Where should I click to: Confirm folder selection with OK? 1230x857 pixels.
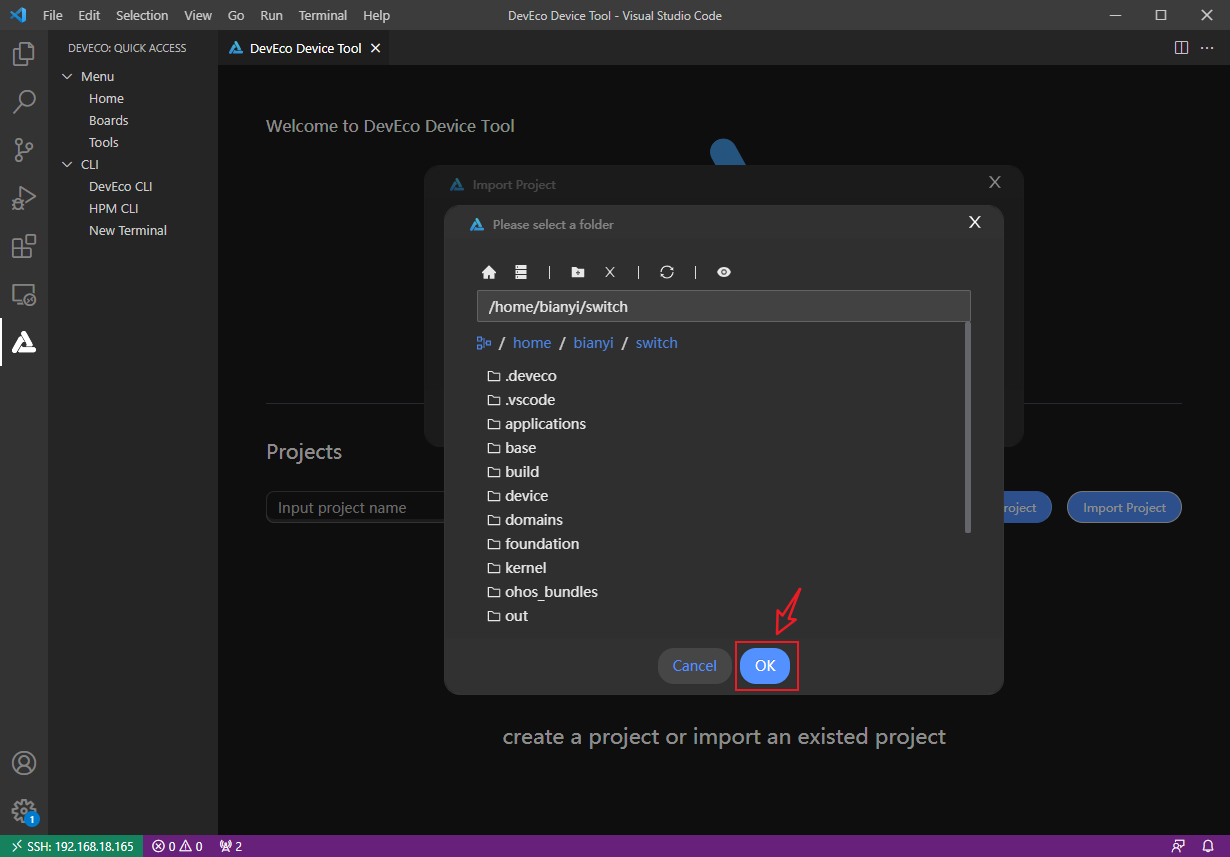point(765,666)
